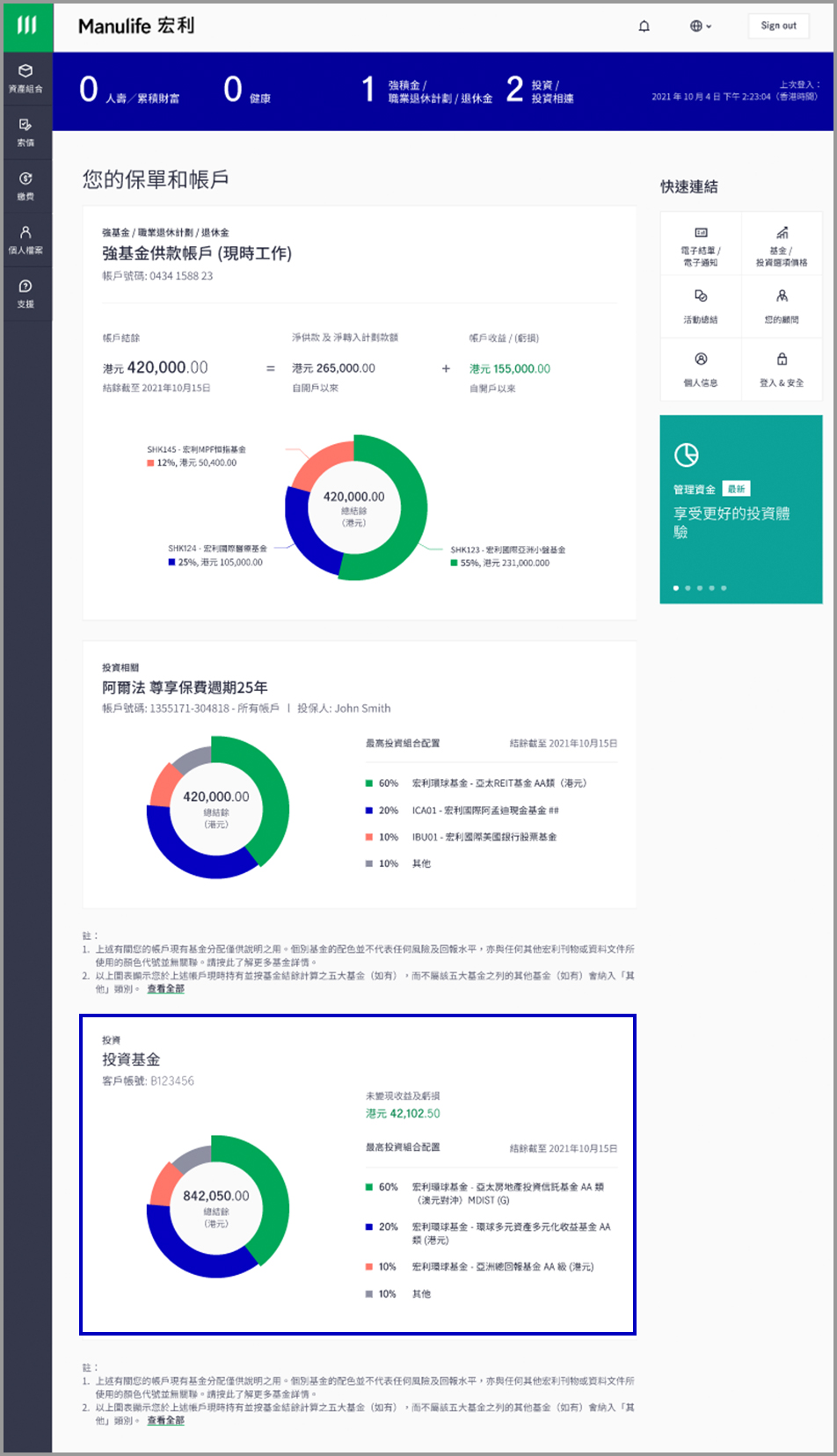Screen dimensions: 837x1456
Task: Open 個人檔案 profile in the sidebar
Action: 26,240
